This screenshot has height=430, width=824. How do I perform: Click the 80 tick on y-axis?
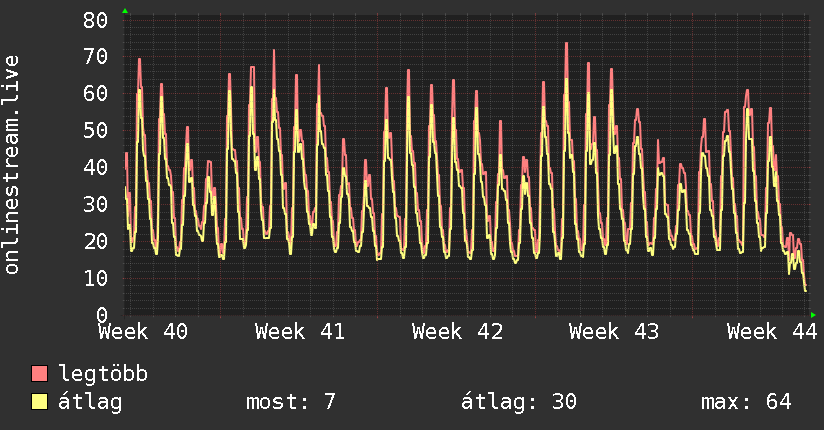click(x=96, y=21)
